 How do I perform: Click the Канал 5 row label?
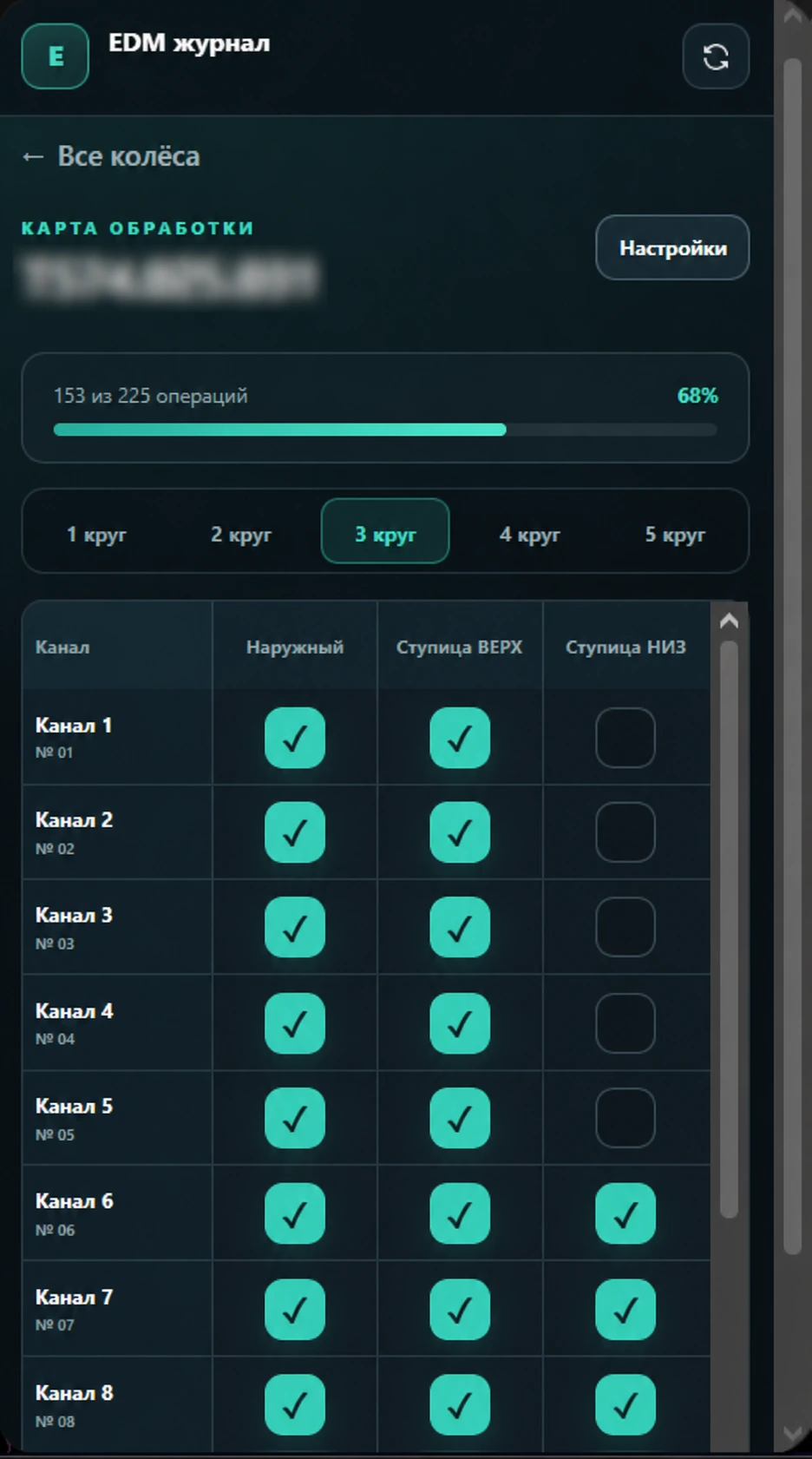click(x=74, y=1107)
